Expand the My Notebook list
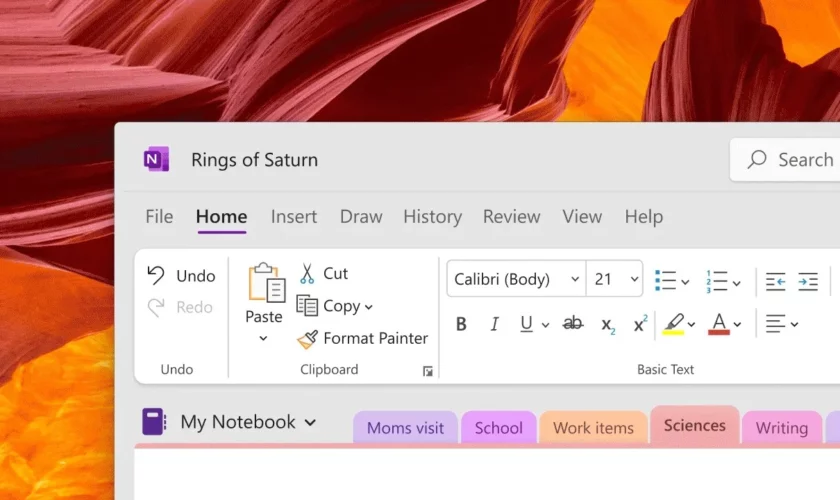The width and height of the screenshot is (840, 500). tap(310, 423)
